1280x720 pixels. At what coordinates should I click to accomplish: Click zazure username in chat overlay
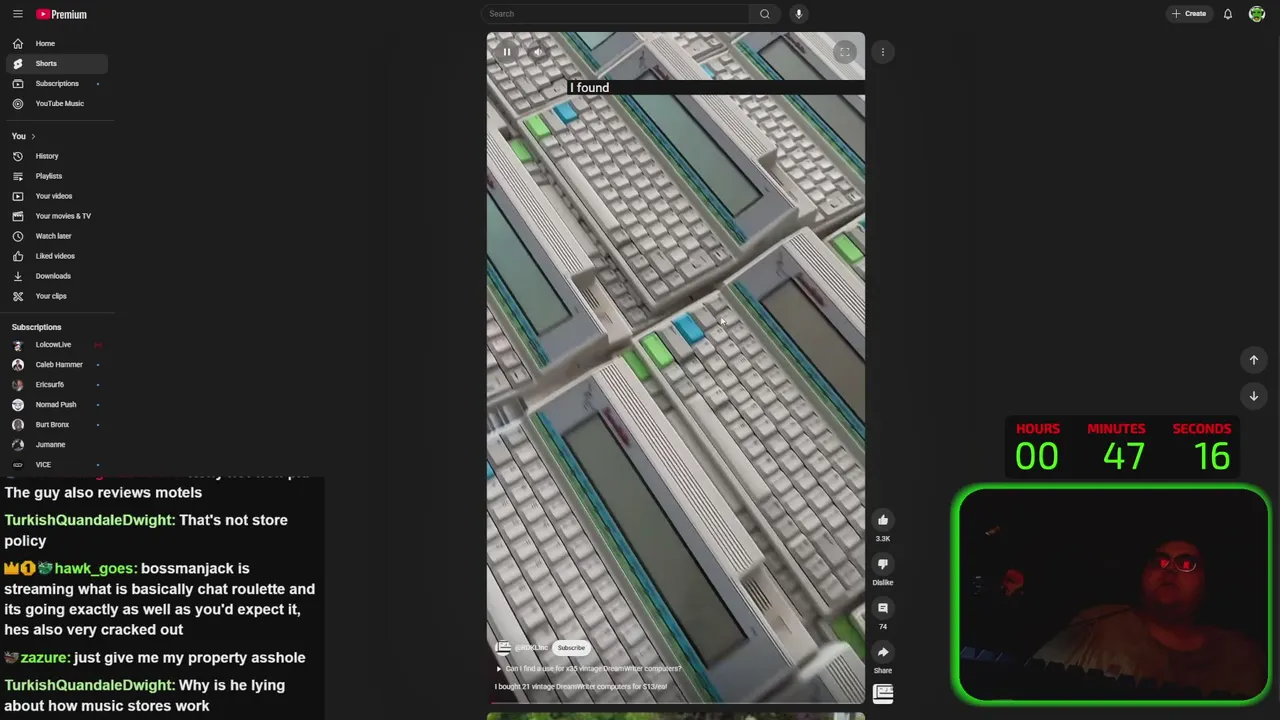45,657
